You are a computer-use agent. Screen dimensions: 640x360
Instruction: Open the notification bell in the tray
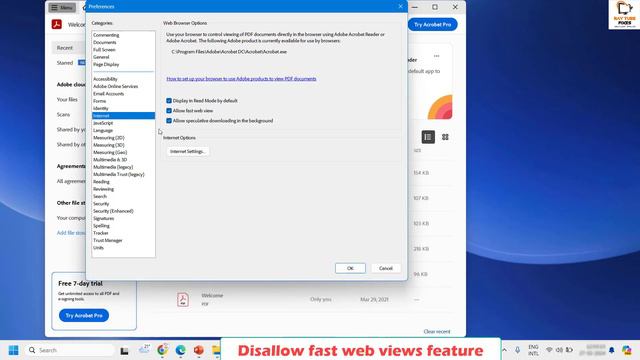(x=611, y=350)
